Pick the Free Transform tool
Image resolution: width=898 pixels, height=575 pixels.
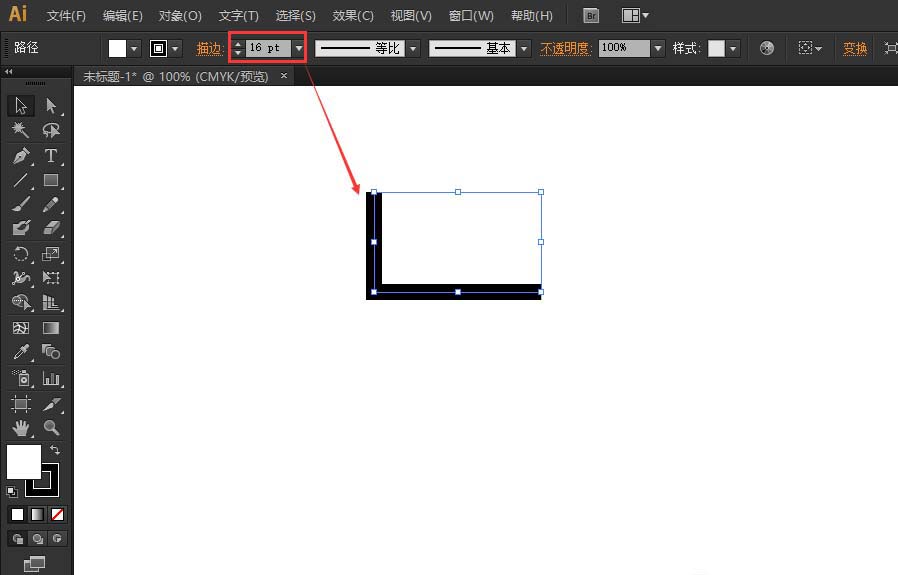pos(51,278)
